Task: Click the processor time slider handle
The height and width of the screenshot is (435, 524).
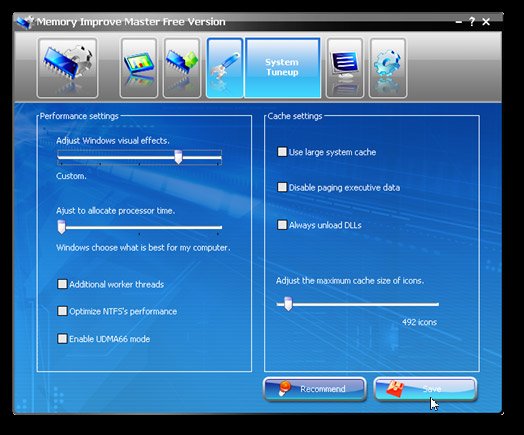Action: tap(61, 227)
